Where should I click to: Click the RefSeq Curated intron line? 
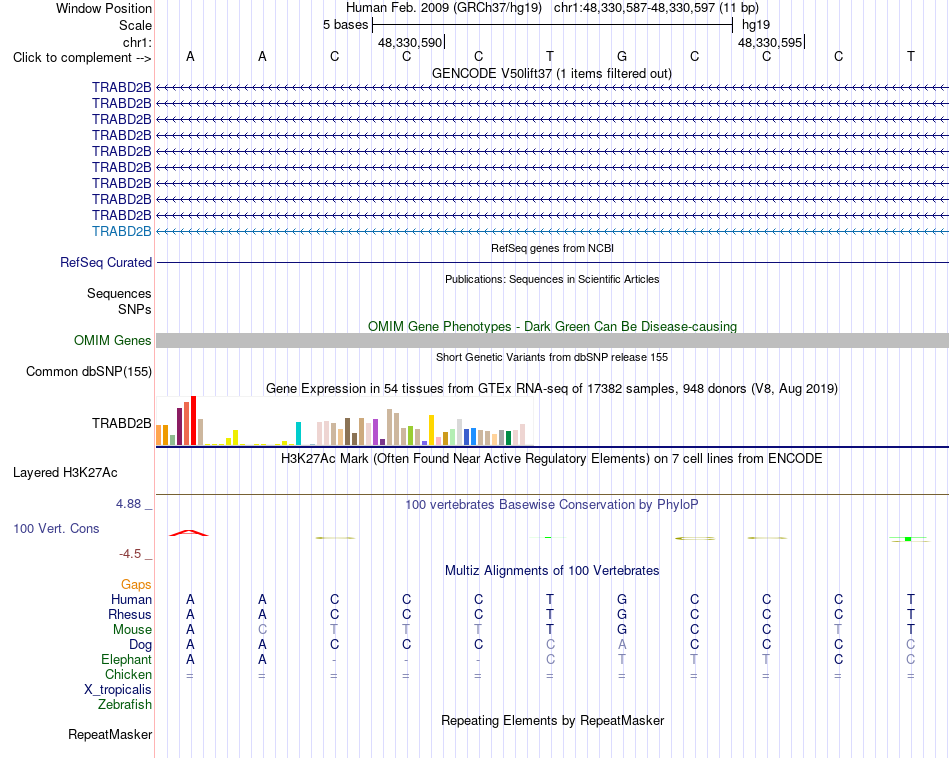pos(552,262)
